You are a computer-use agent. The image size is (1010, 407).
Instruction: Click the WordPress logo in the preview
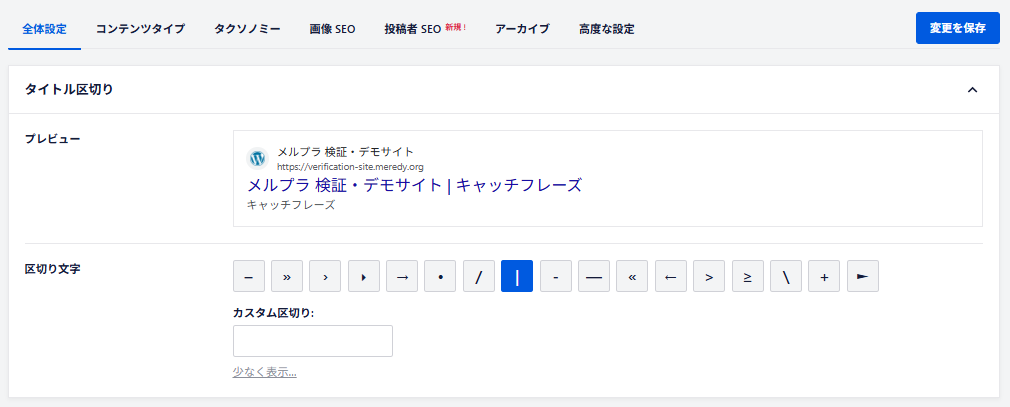point(258,158)
